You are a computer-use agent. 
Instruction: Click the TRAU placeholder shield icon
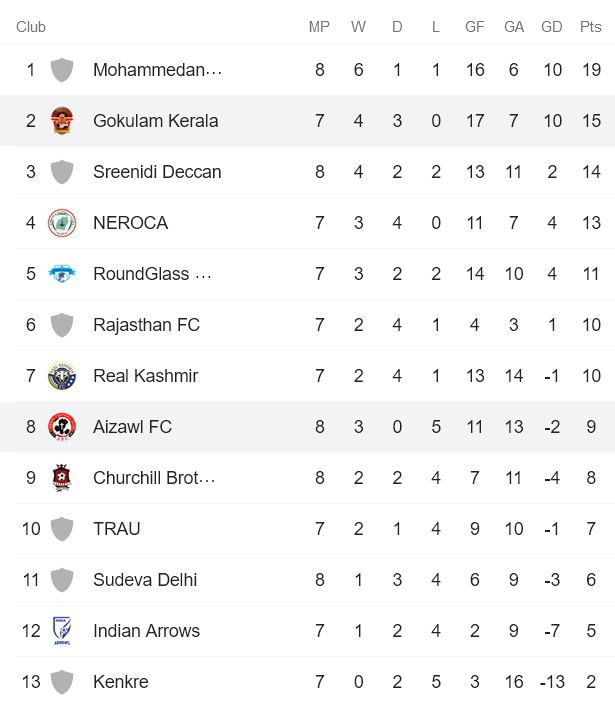[x=62, y=529]
